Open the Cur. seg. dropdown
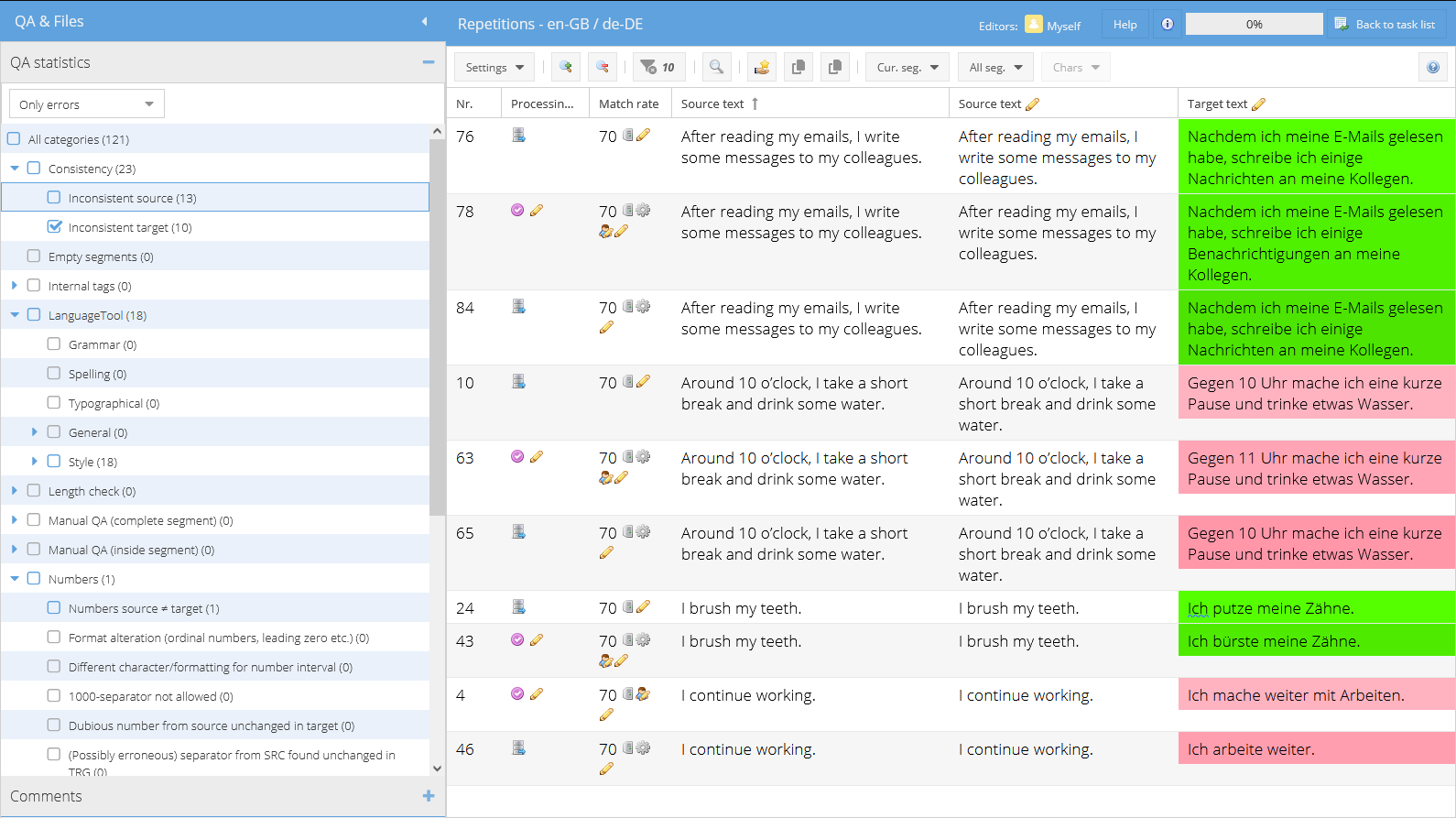 pos(907,67)
